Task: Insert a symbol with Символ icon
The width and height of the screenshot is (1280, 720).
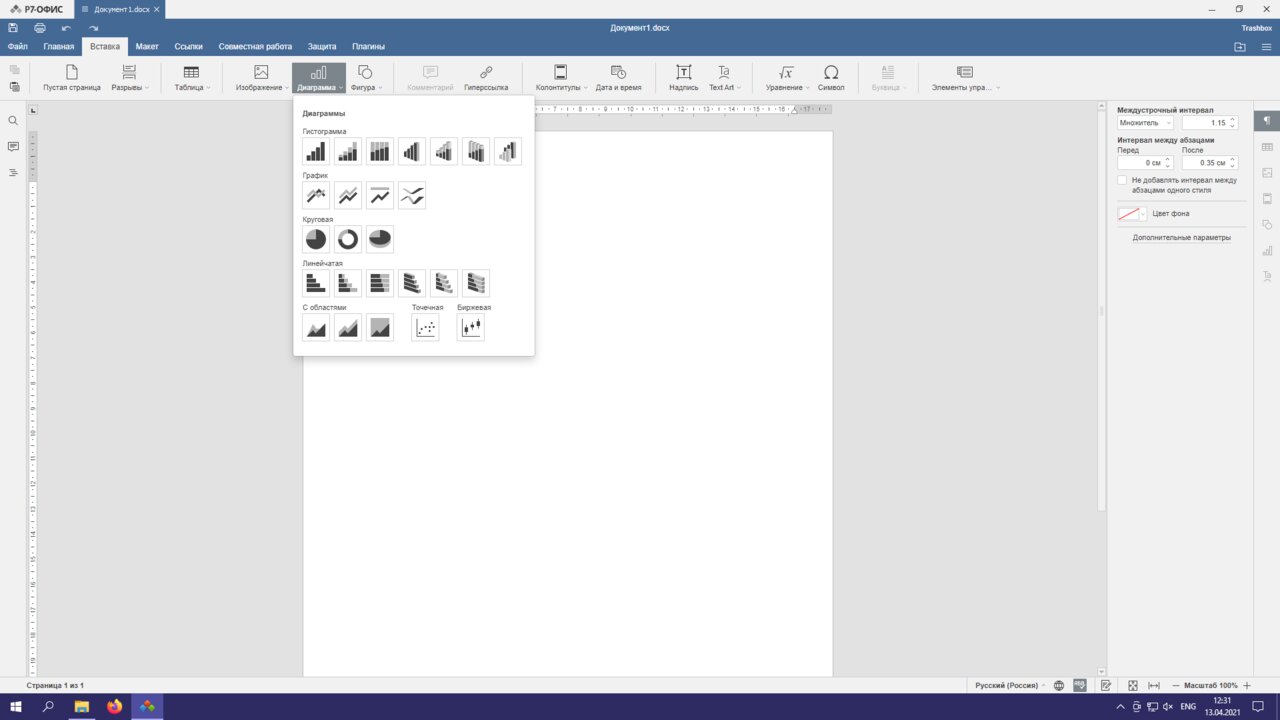Action: [x=831, y=78]
